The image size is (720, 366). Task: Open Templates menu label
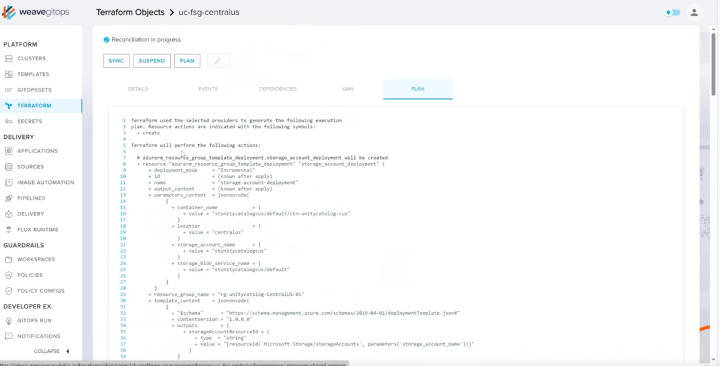pyautogui.click(x=33, y=74)
